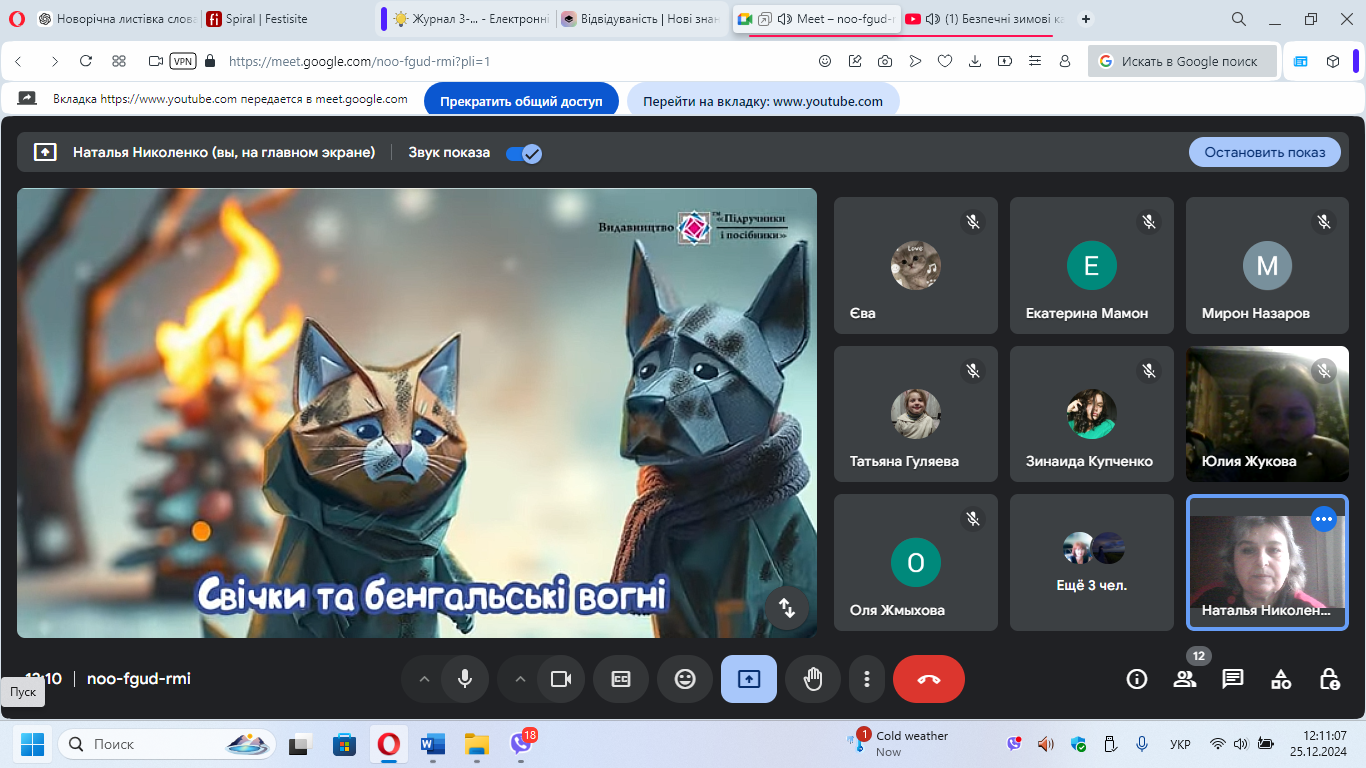
Task: Open the tab search magnifier icon
Action: pyautogui.click(x=1239, y=19)
